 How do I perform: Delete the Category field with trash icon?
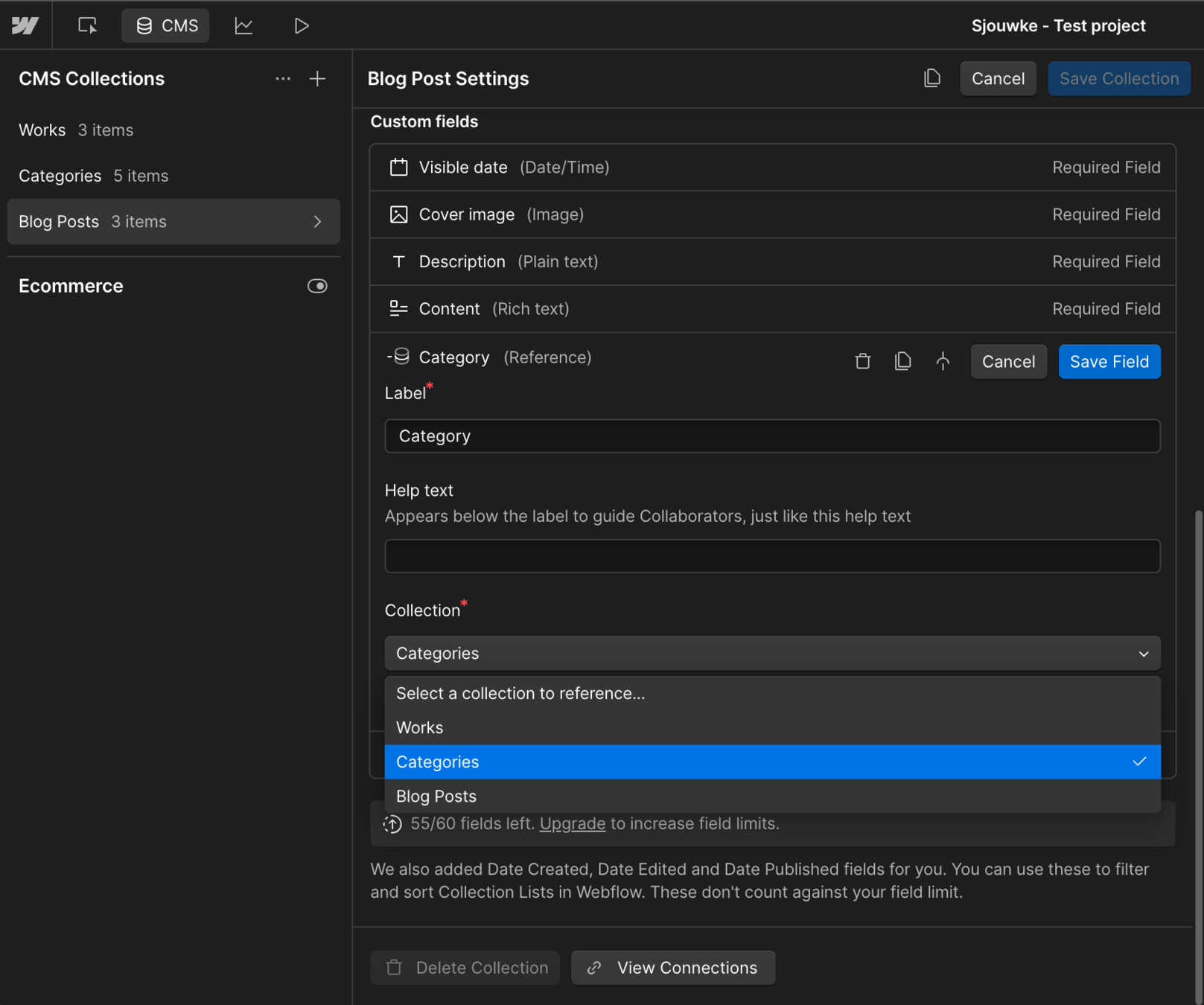[x=863, y=362]
